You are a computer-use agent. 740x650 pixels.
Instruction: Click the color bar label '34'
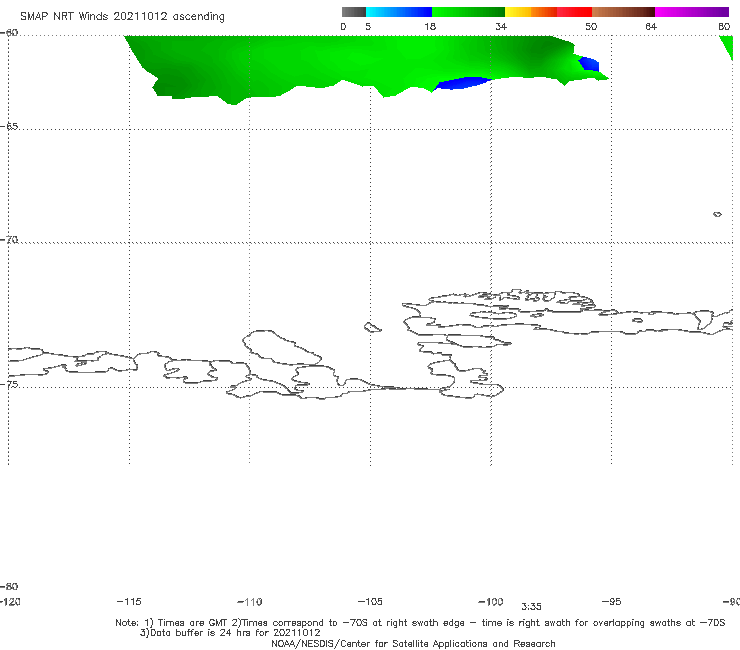point(501,26)
